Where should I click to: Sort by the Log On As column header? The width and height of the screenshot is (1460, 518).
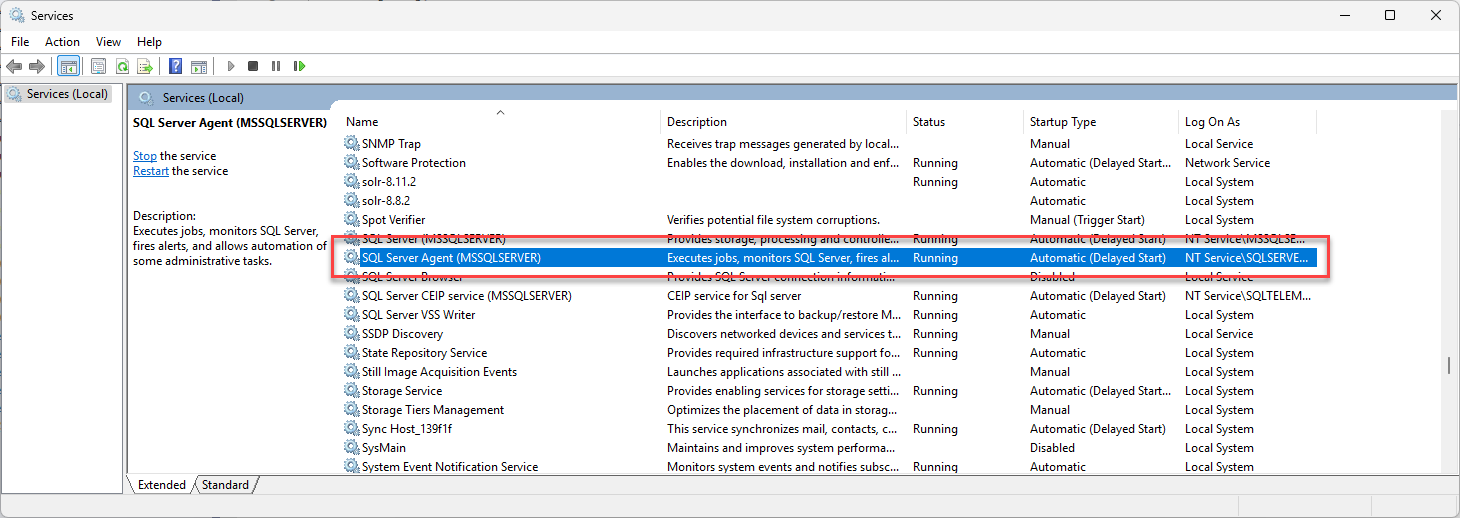pos(1247,122)
